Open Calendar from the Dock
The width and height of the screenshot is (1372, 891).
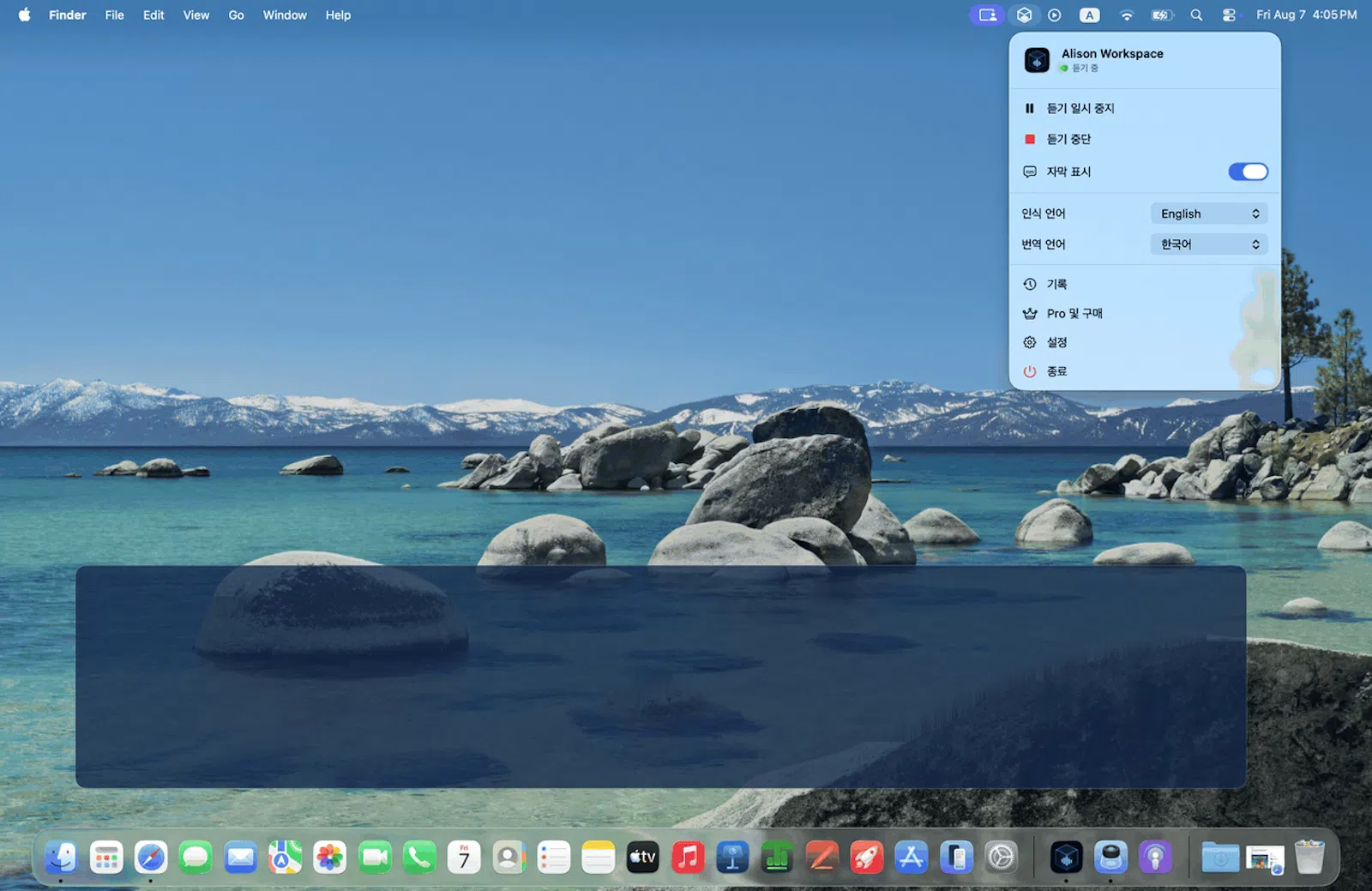point(464,857)
